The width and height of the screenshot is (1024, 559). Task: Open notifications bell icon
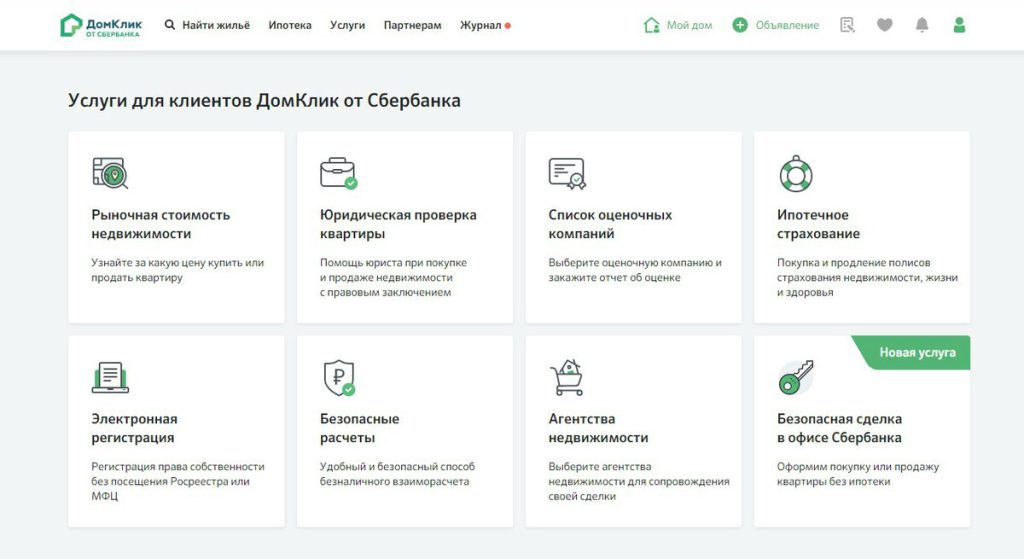click(x=922, y=25)
